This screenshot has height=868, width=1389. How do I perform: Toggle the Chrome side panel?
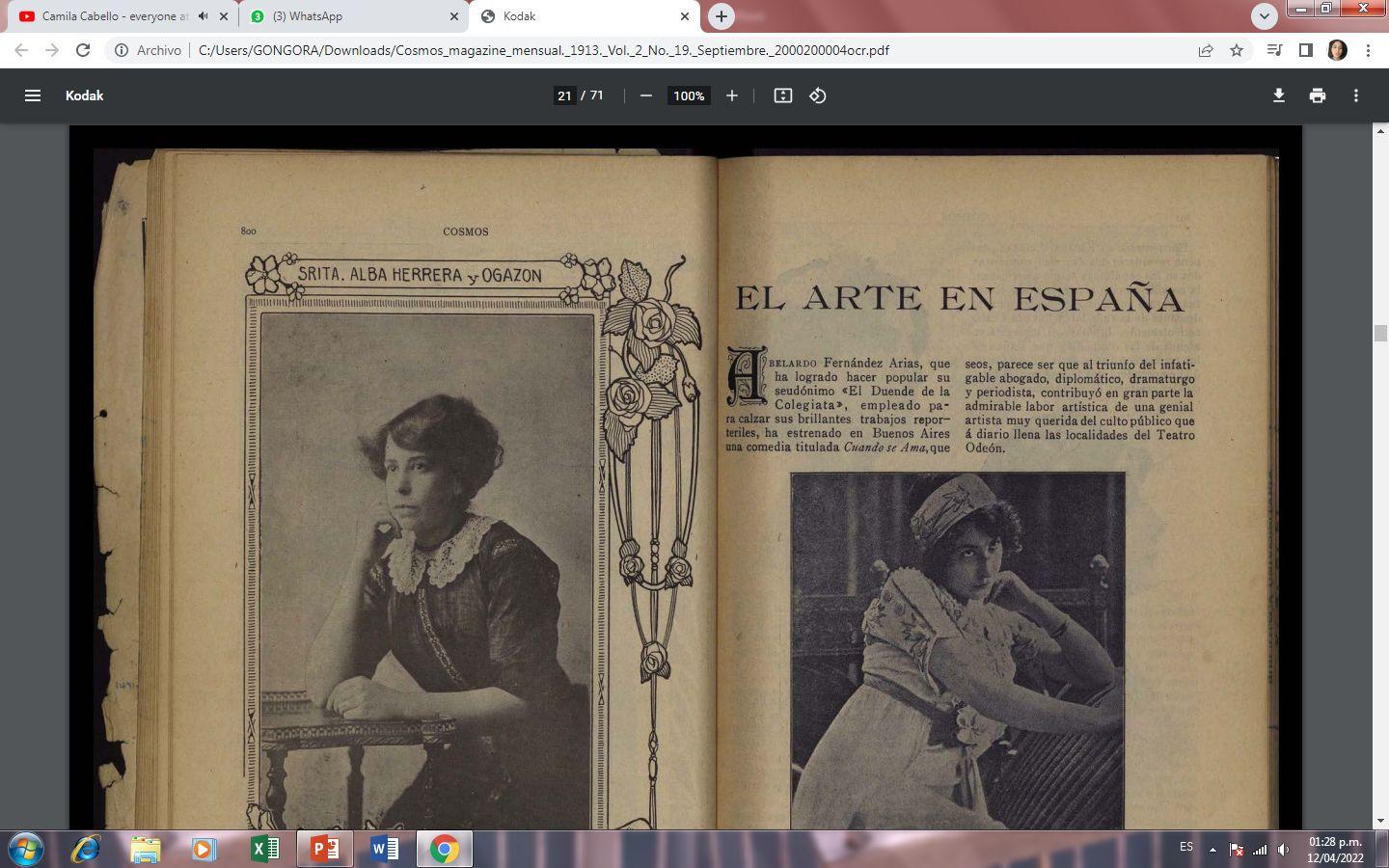click(1306, 50)
